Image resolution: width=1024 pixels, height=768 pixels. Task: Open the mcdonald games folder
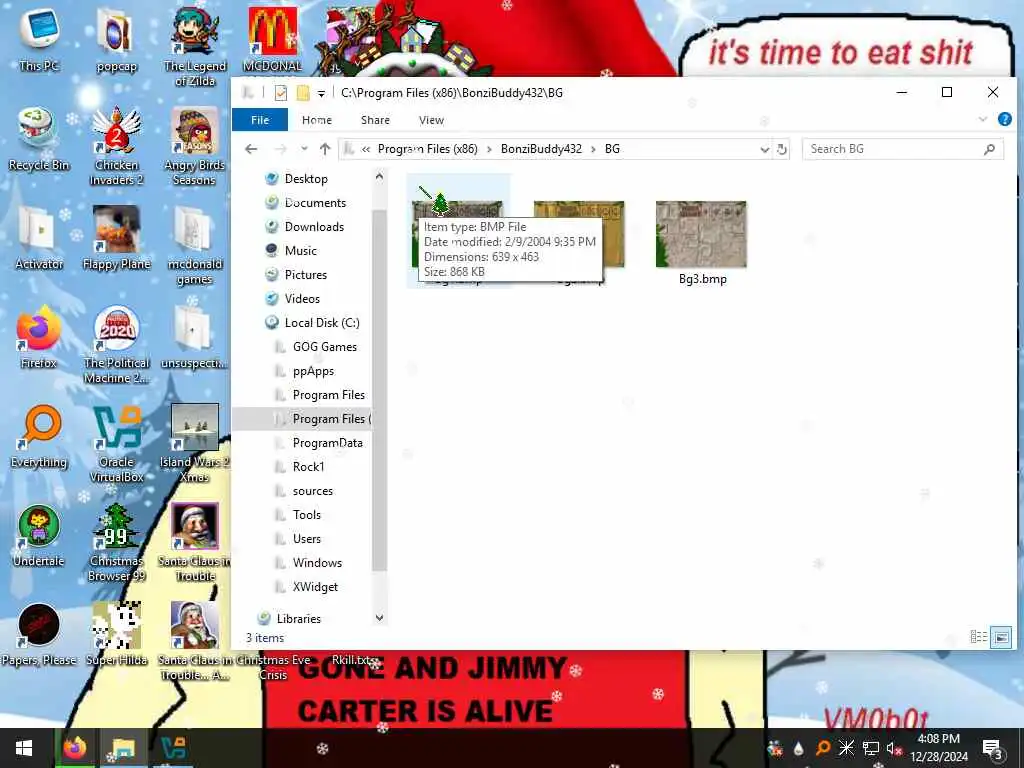(x=195, y=246)
